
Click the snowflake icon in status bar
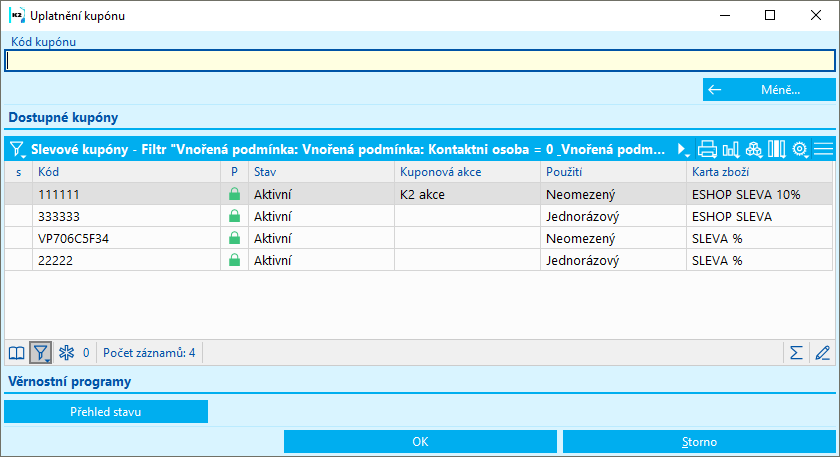click(66, 353)
